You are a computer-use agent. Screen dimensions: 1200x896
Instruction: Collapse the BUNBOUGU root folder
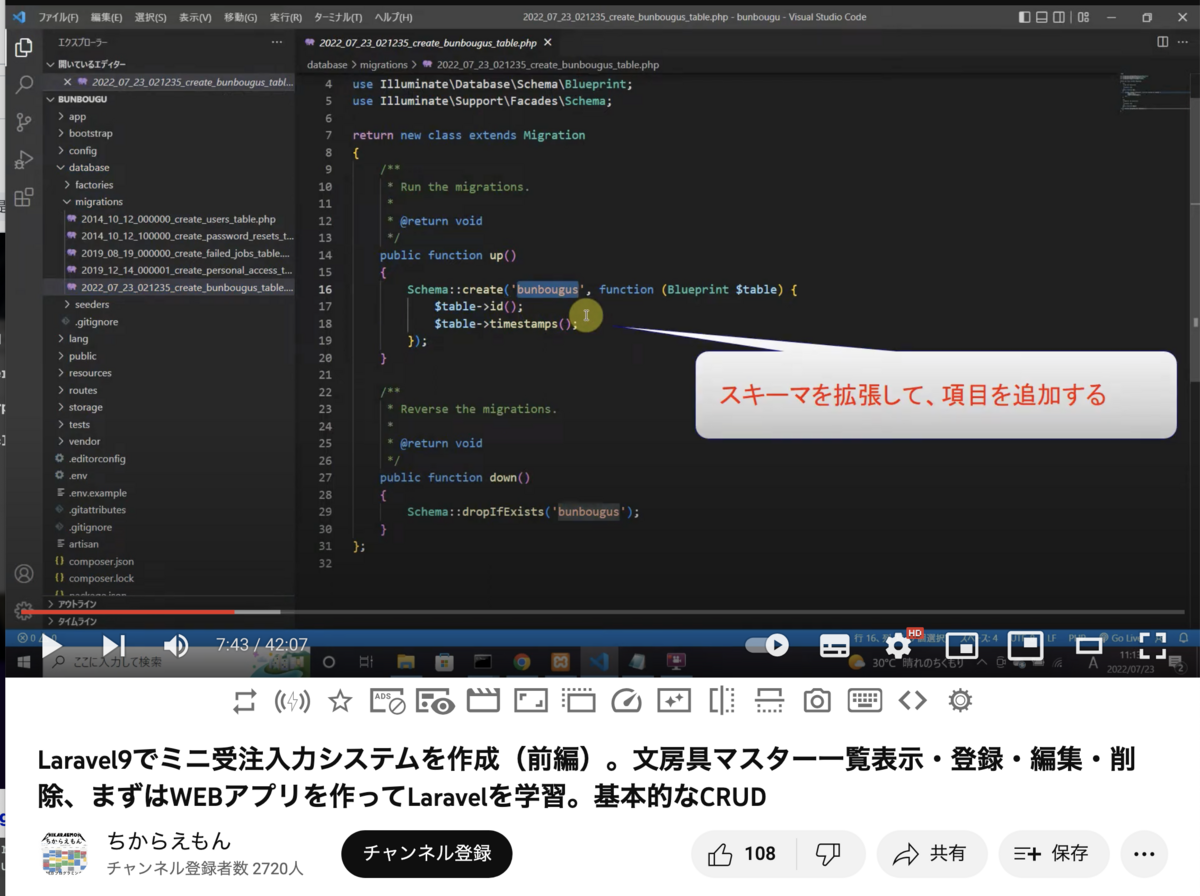(x=170, y=100)
